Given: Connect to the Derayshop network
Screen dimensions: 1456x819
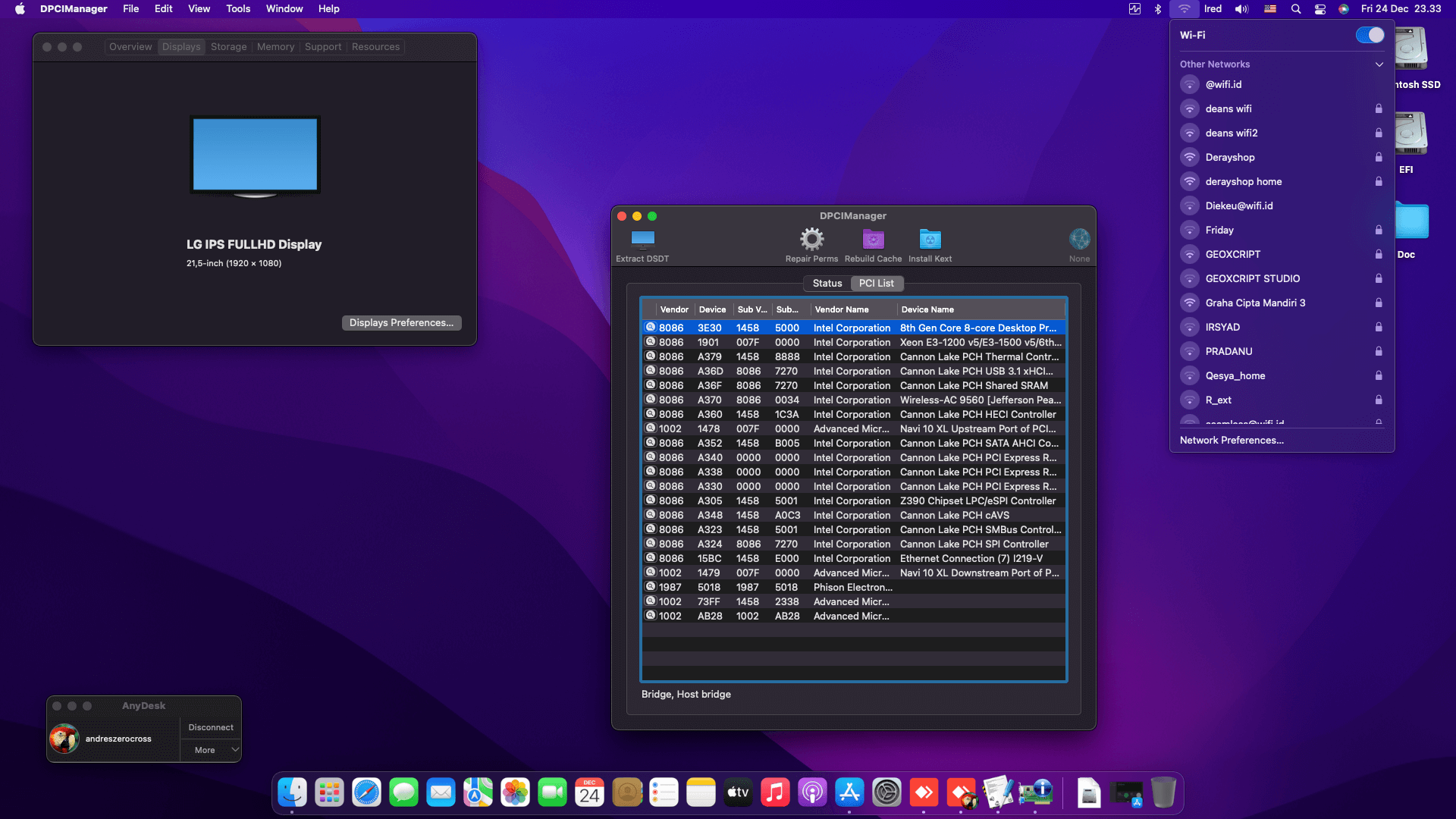Looking at the screenshot, I should coord(1282,158).
